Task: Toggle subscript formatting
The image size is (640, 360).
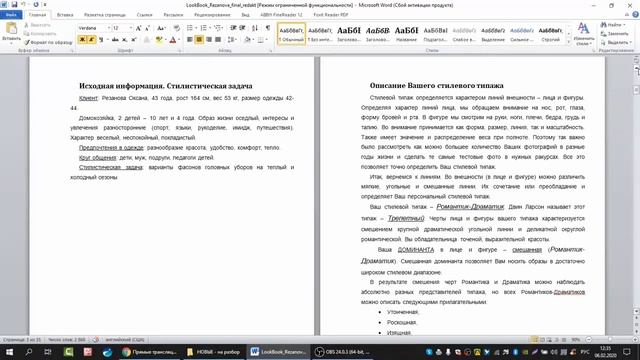Action: pyautogui.click(x=124, y=40)
